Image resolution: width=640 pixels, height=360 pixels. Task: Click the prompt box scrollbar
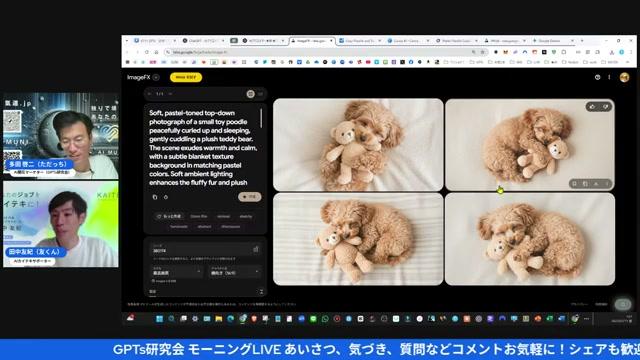click(x=261, y=118)
